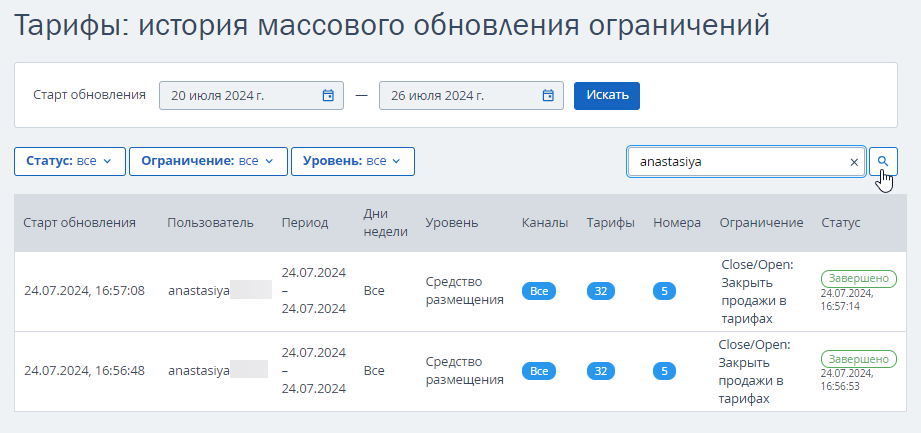This screenshot has height=433, width=921.
Task: Focus the anastasiya search input
Action: tap(746, 162)
